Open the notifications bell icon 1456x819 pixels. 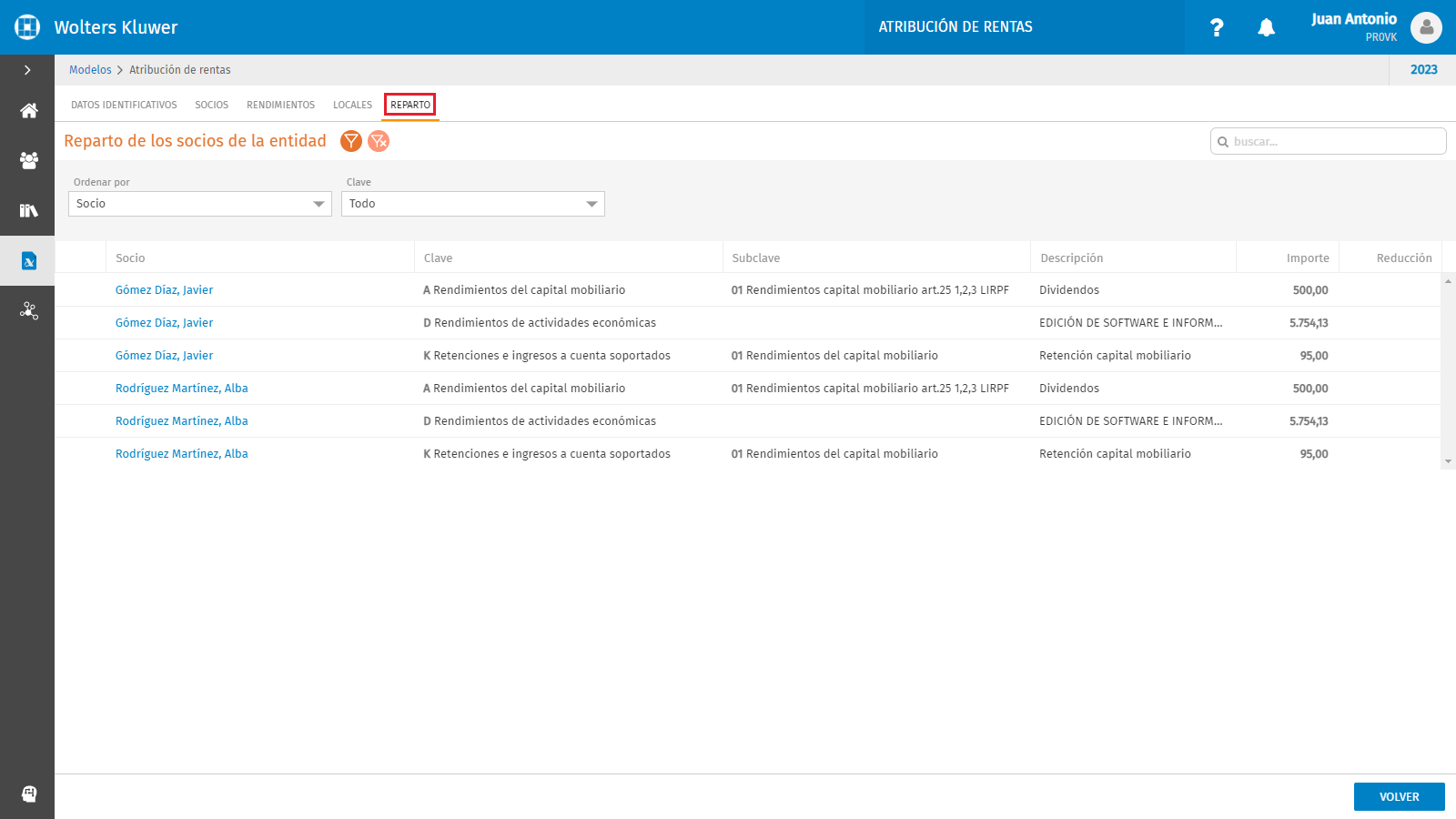click(1266, 27)
